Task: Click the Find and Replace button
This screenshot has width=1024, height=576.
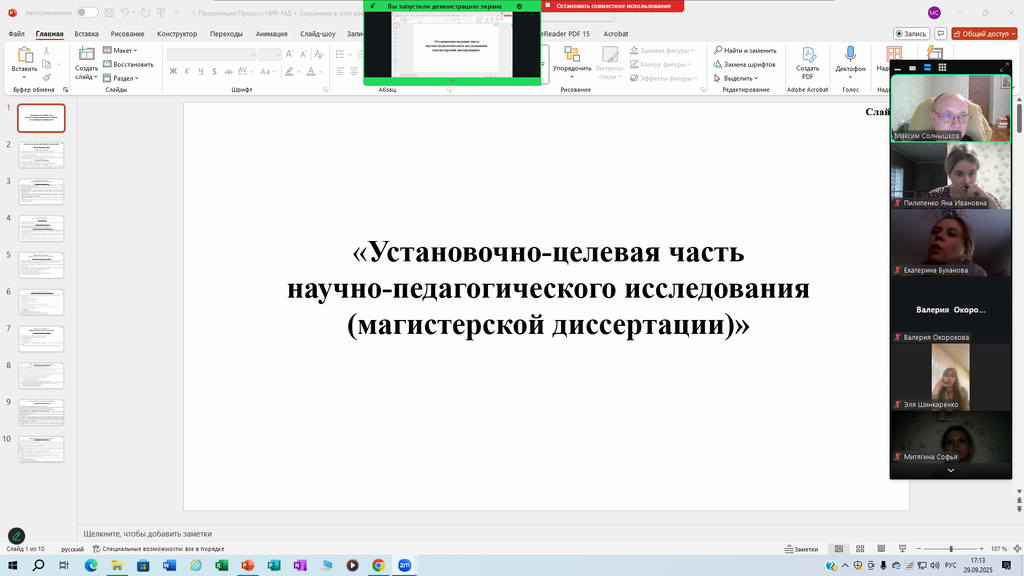Action: tap(744, 50)
